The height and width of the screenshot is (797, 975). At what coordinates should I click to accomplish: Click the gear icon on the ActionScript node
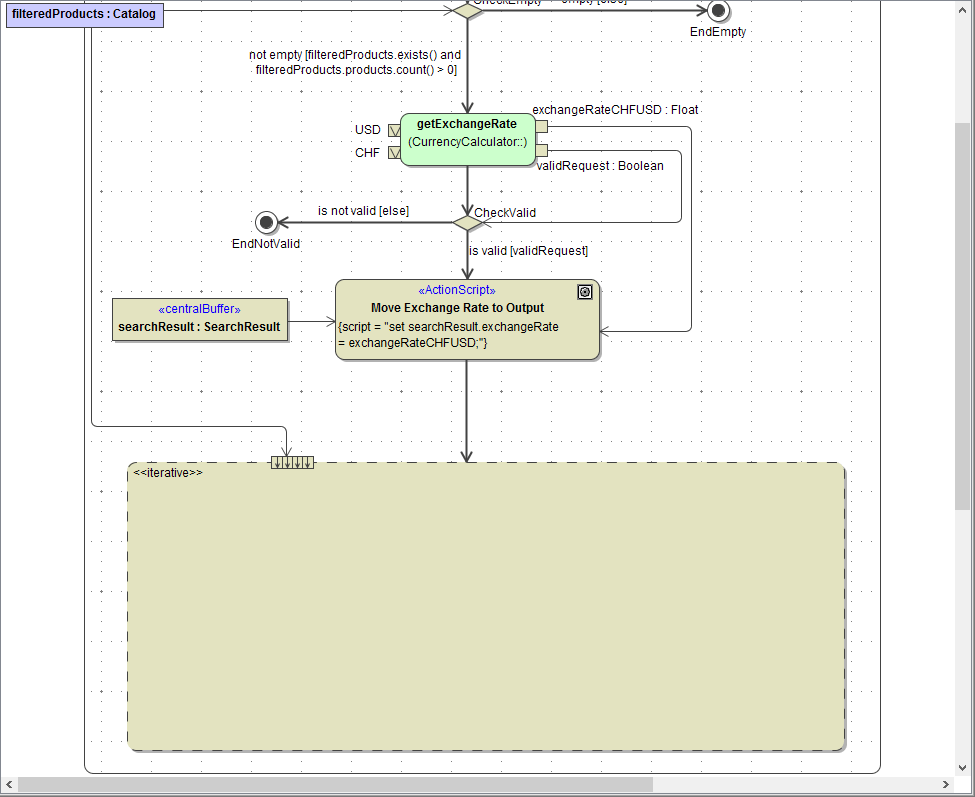(585, 292)
